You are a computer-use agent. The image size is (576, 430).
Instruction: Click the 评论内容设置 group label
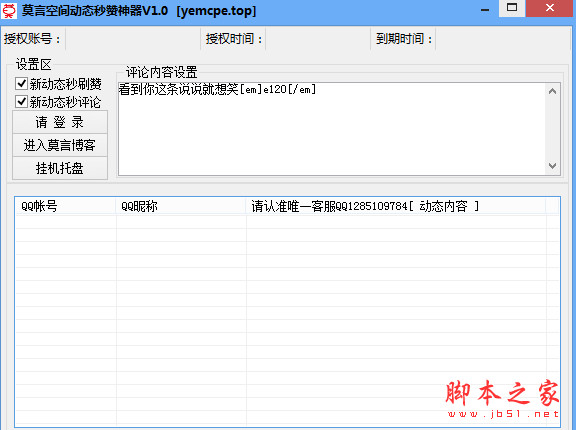coord(162,72)
